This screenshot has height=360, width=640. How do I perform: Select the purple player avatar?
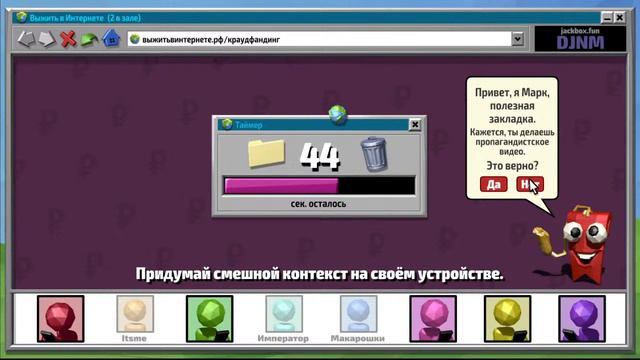pyautogui.click(x=582, y=319)
